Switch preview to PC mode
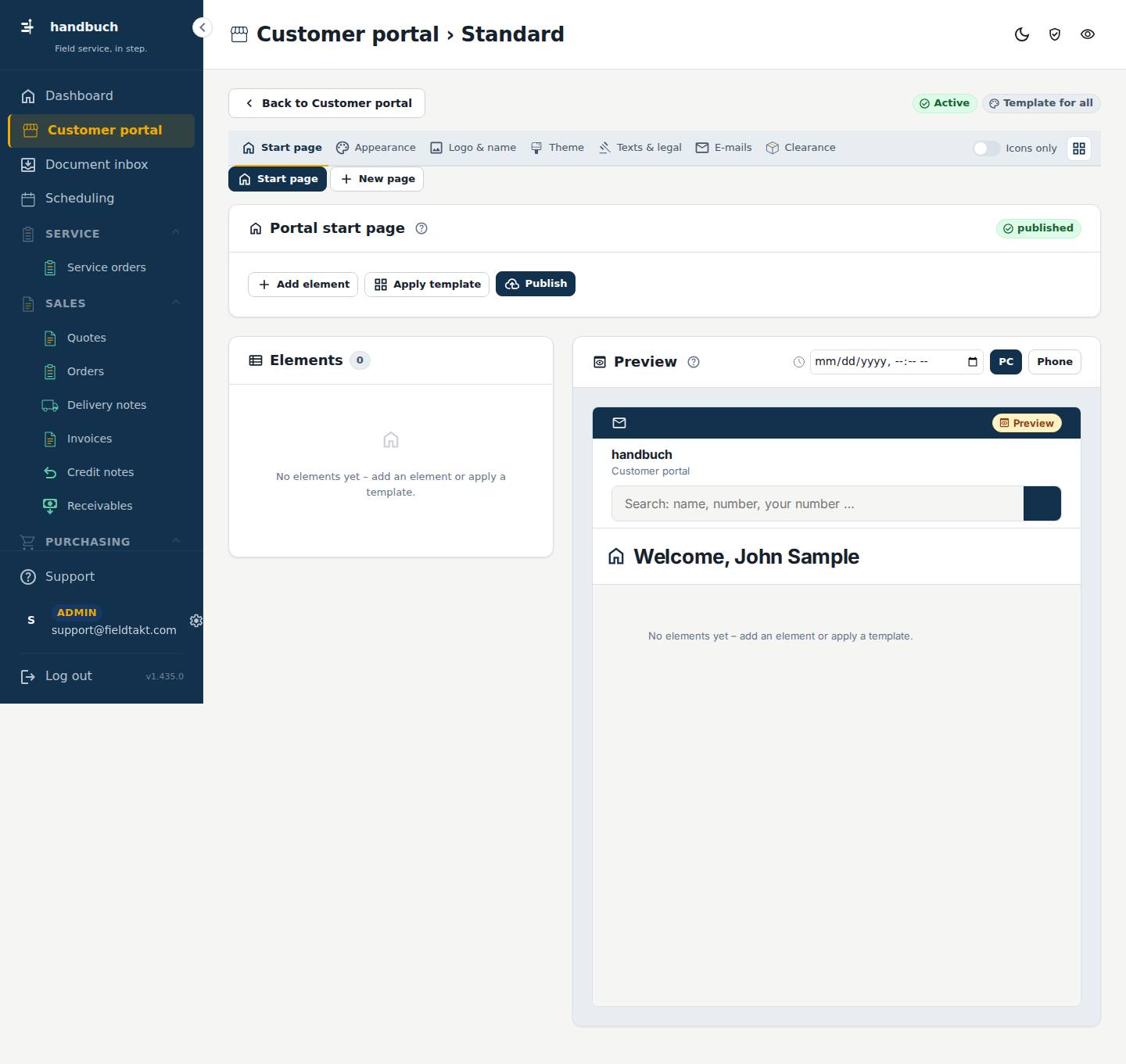This screenshot has width=1126, height=1064. coord(1006,362)
